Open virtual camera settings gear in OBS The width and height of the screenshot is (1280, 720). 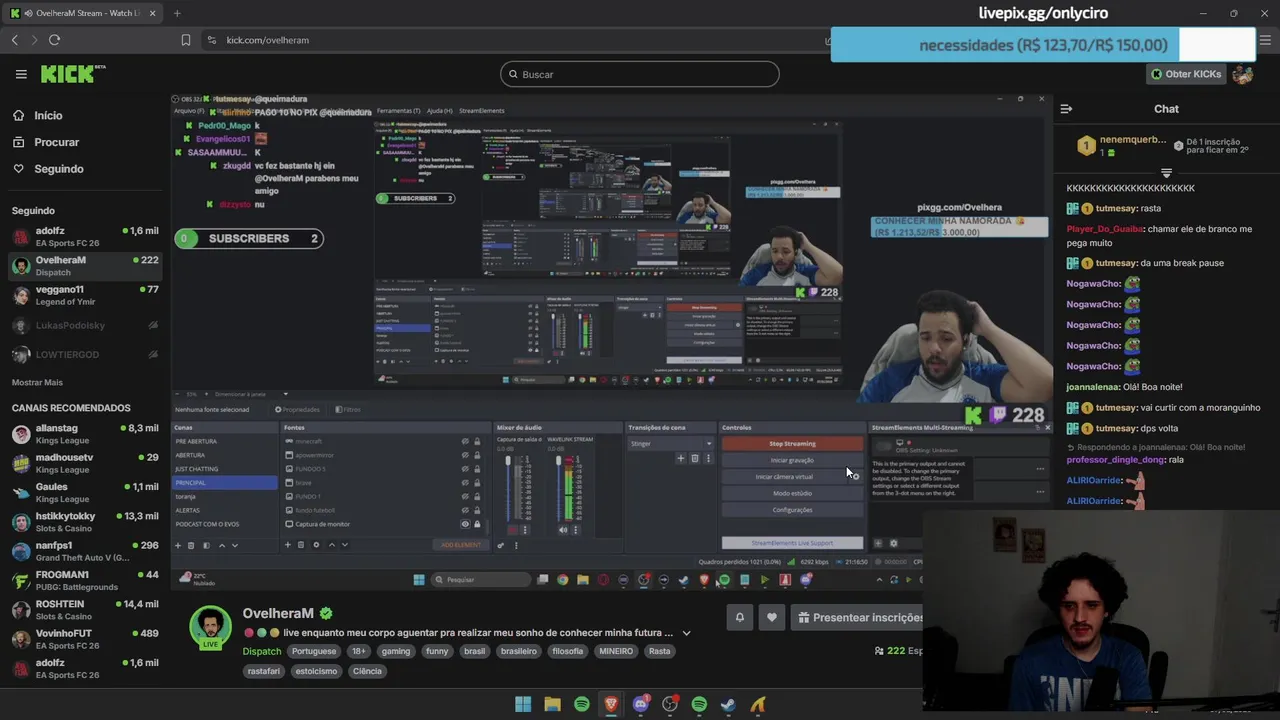(854, 476)
